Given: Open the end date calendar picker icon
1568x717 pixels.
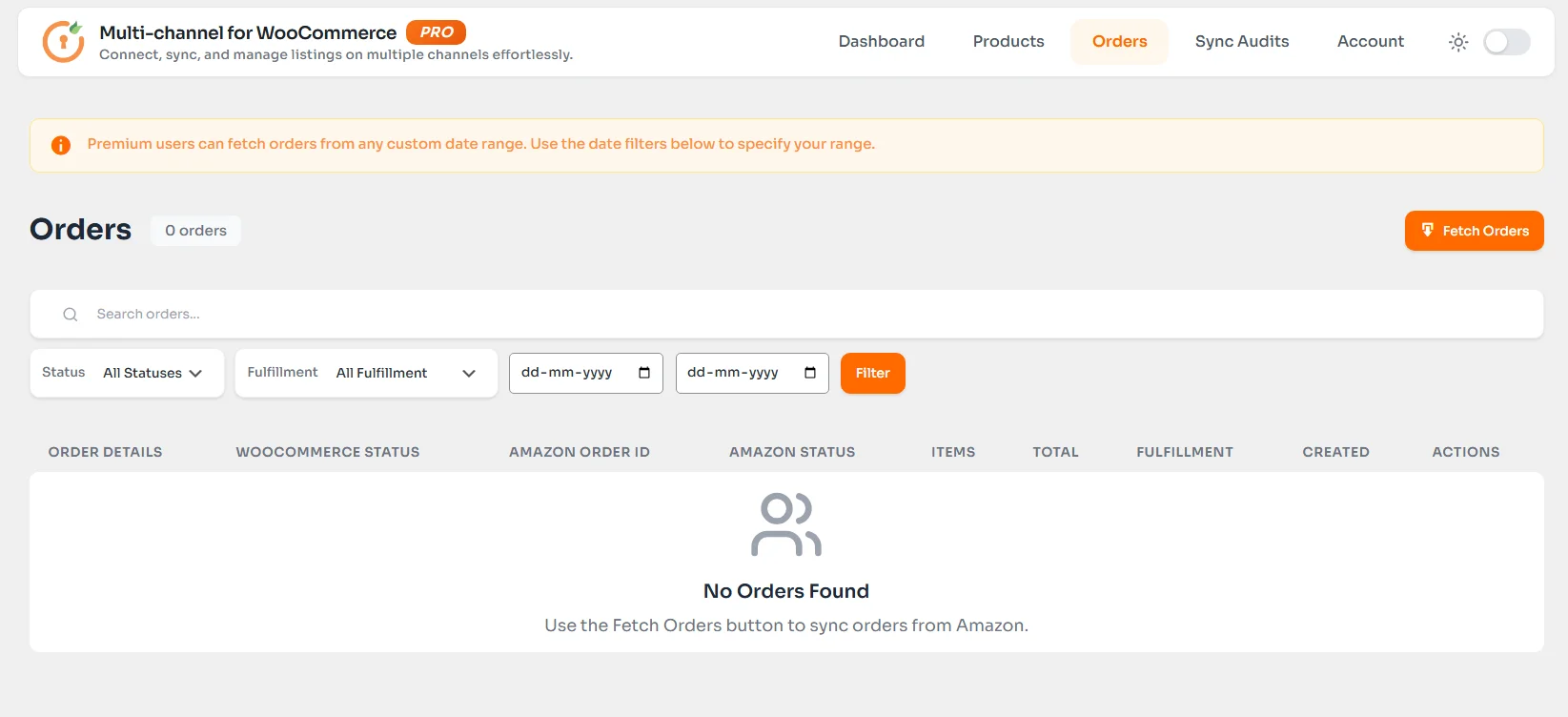Looking at the screenshot, I should 810,373.
